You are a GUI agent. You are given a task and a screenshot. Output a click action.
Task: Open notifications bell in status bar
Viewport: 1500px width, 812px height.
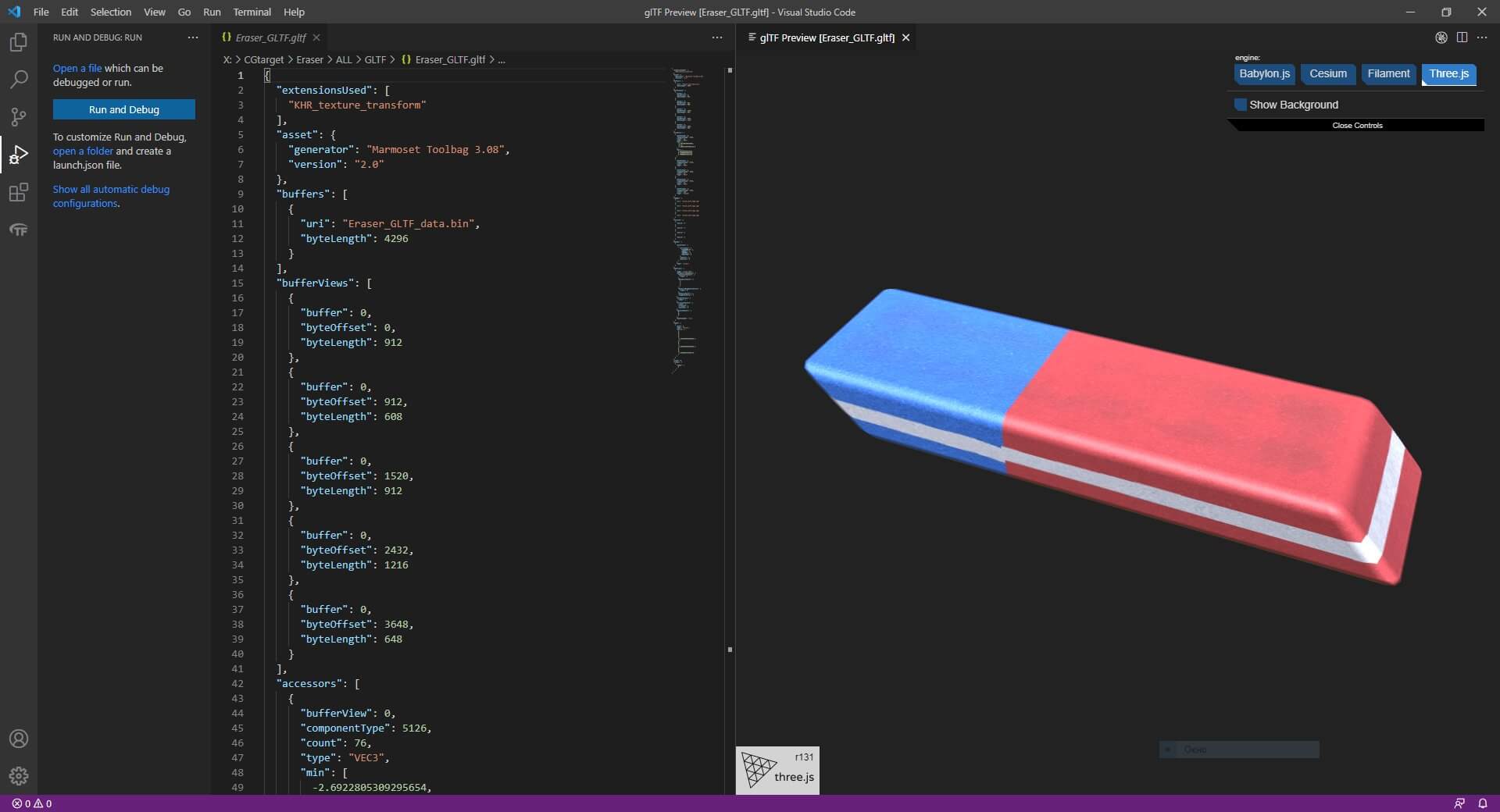click(x=1482, y=803)
